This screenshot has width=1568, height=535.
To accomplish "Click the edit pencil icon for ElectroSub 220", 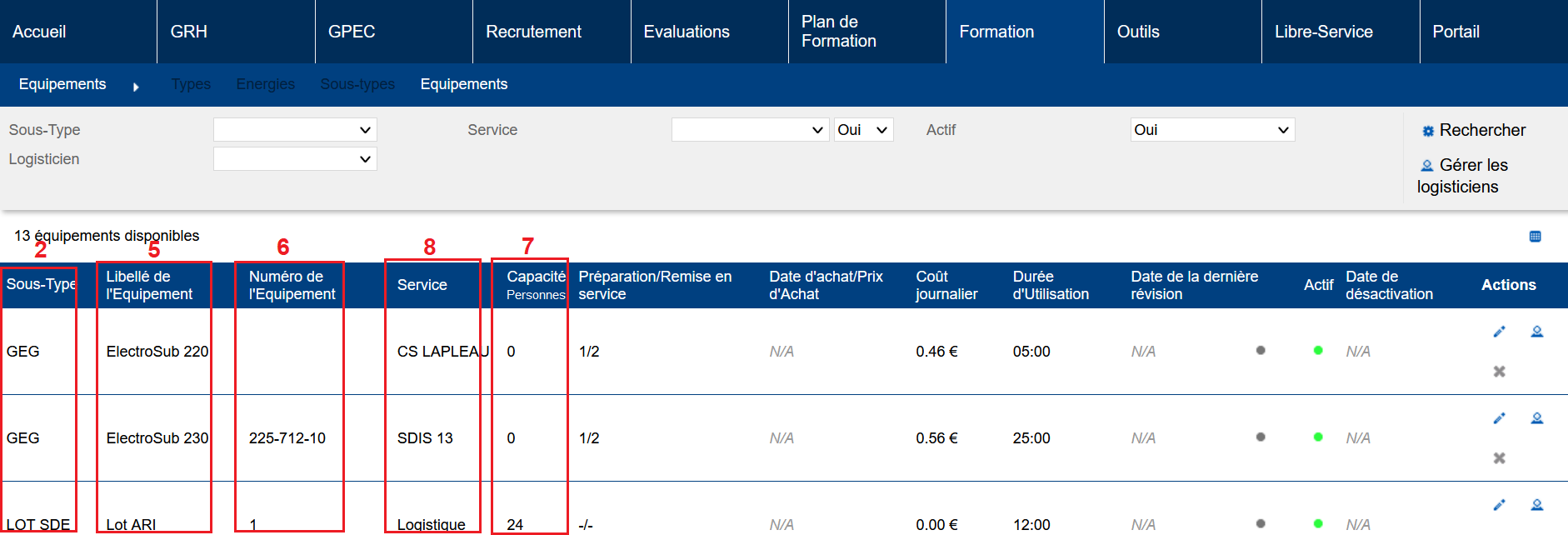I will click(1499, 332).
